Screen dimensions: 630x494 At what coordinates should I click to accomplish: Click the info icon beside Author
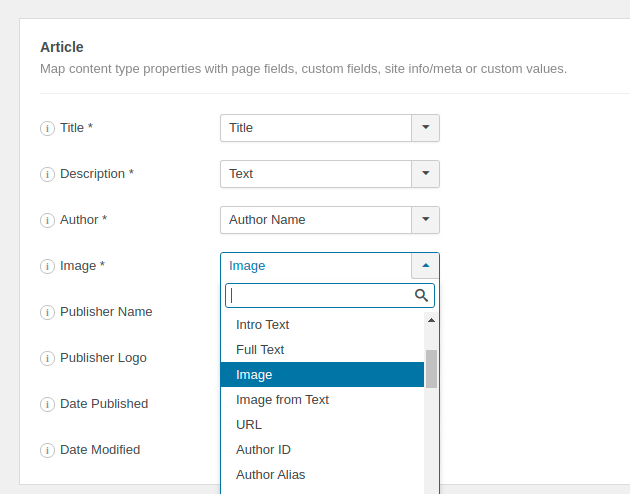point(47,220)
